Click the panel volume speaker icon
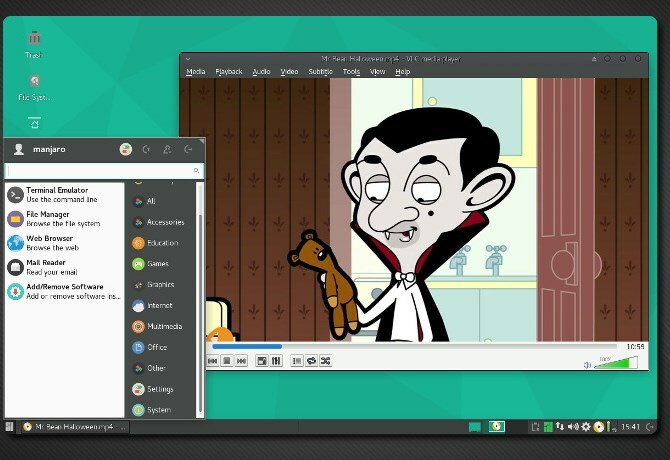The image size is (670, 460). [573, 427]
